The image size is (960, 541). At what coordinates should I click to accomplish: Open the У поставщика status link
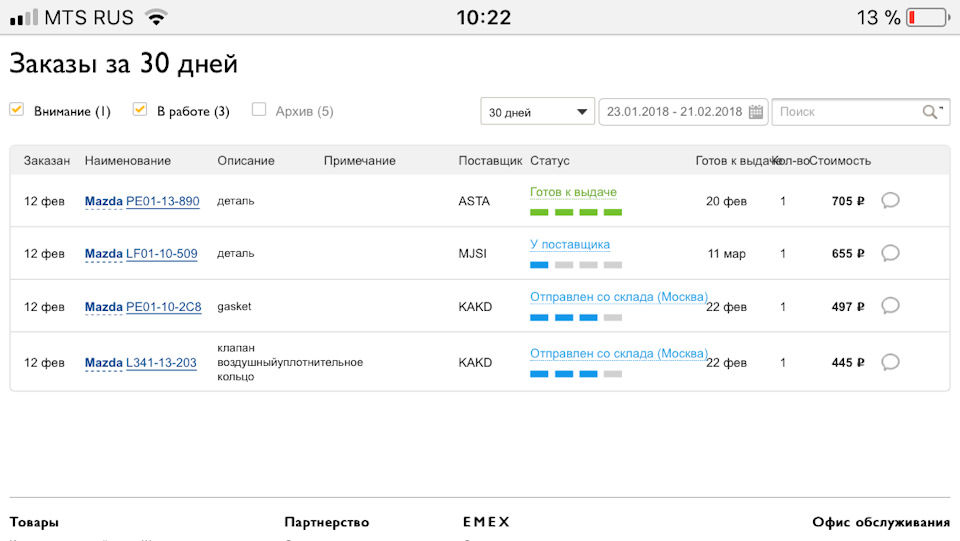[569, 245]
